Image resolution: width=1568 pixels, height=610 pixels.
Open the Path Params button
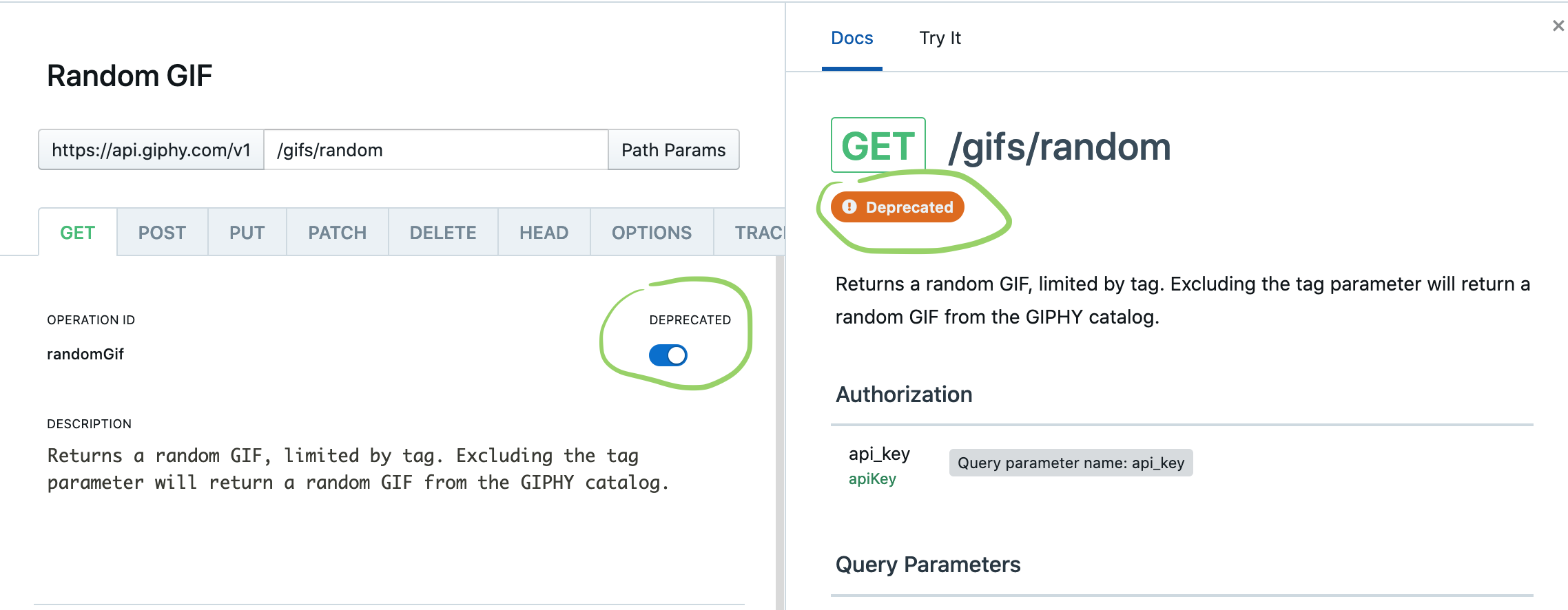click(x=673, y=150)
